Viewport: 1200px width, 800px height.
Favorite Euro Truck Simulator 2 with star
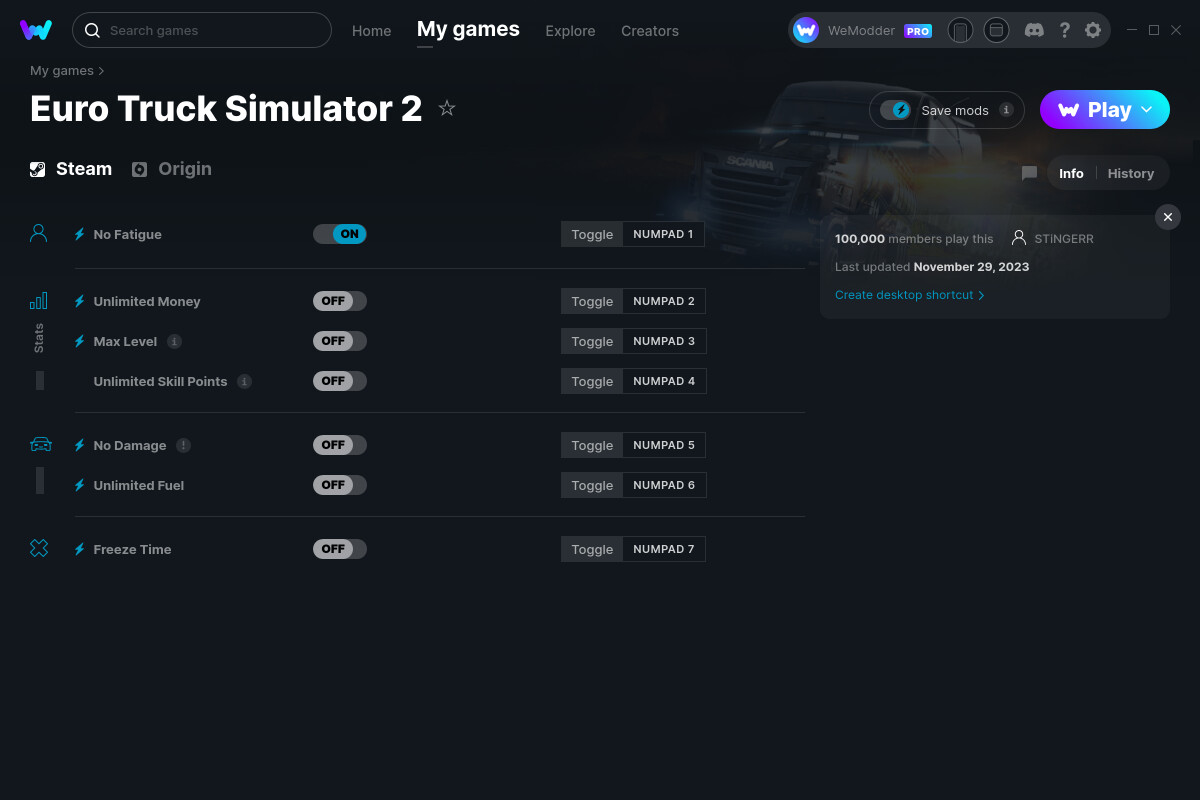point(447,108)
